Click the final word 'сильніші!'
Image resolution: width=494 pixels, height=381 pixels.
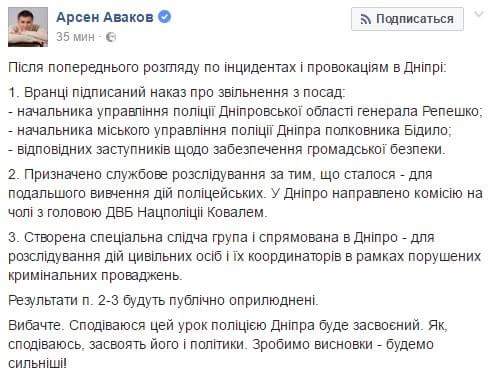(38, 363)
